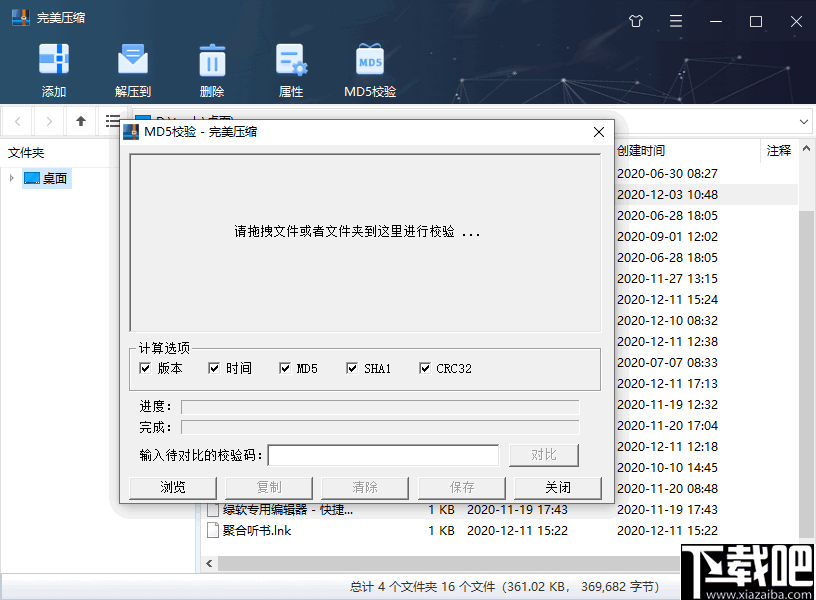The width and height of the screenshot is (816, 600).
Task: Switch the list view mode icon
Action: coord(112,121)
